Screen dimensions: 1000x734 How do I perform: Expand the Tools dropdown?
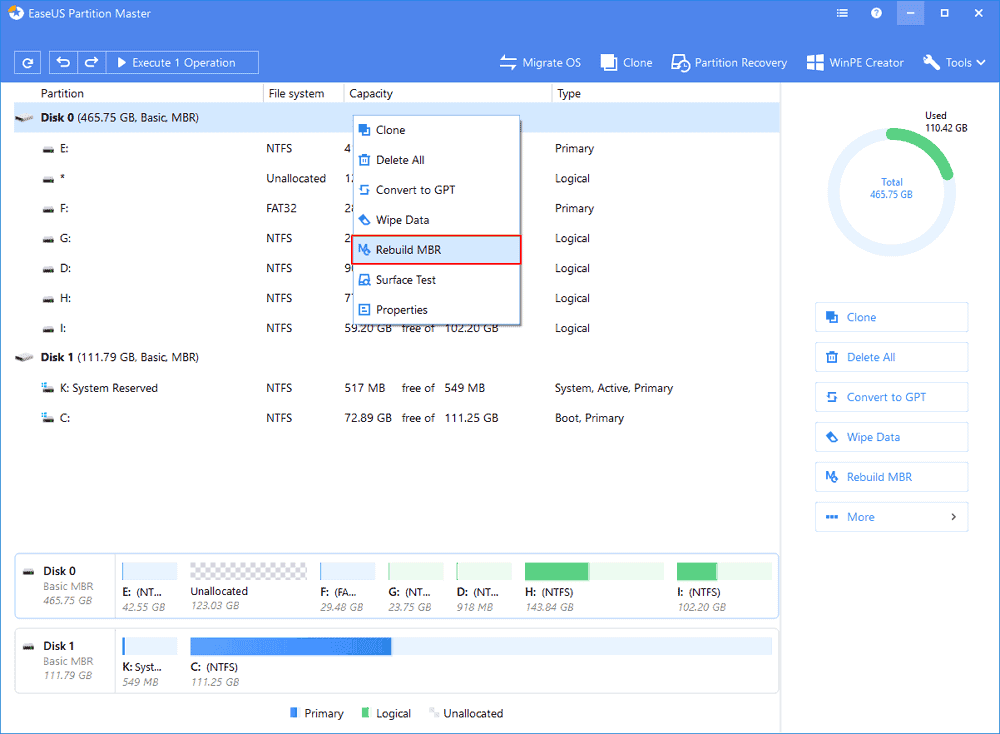click(x=954, y=62)
